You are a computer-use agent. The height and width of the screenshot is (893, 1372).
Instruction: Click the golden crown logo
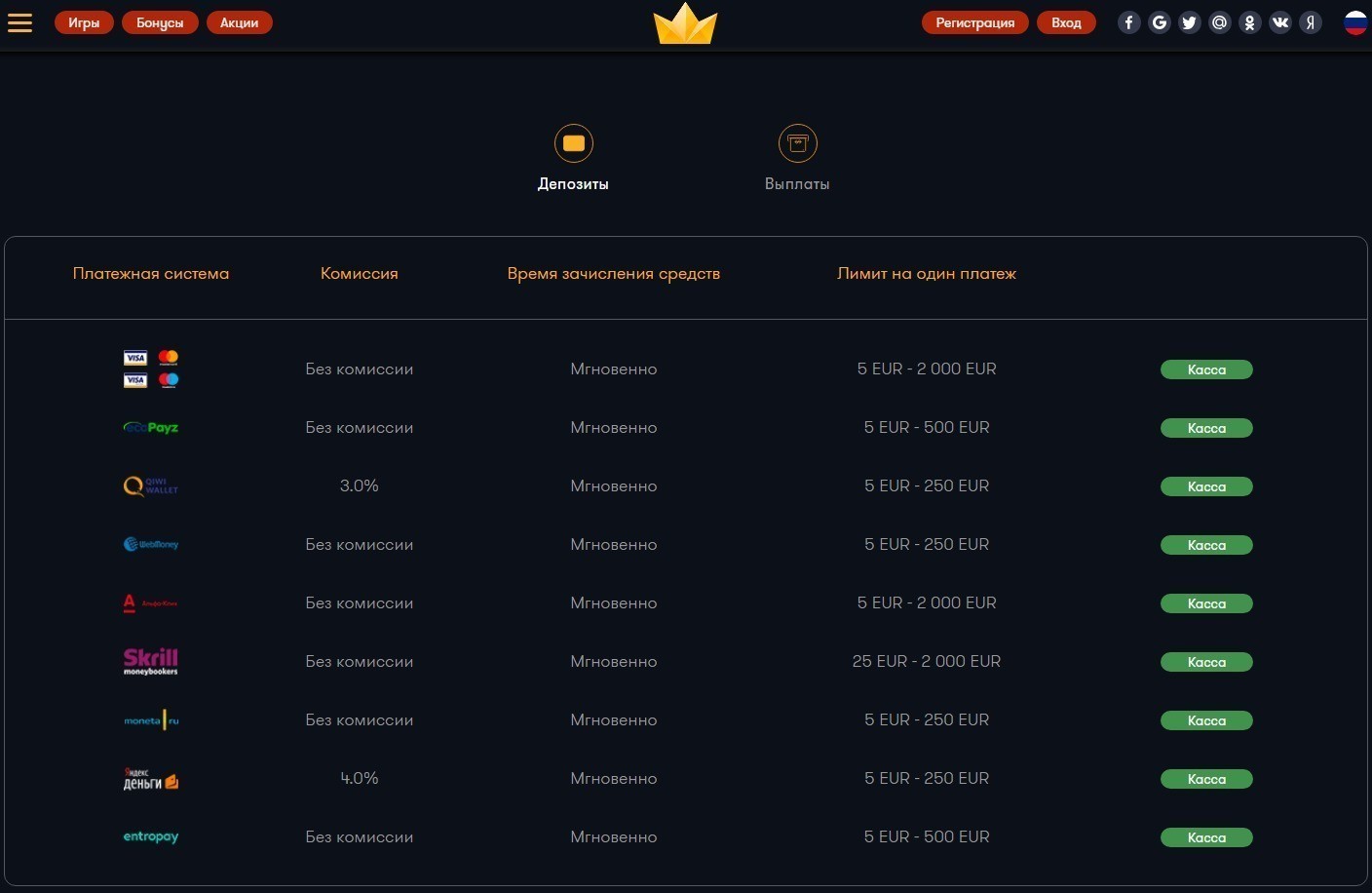[685, 24]
